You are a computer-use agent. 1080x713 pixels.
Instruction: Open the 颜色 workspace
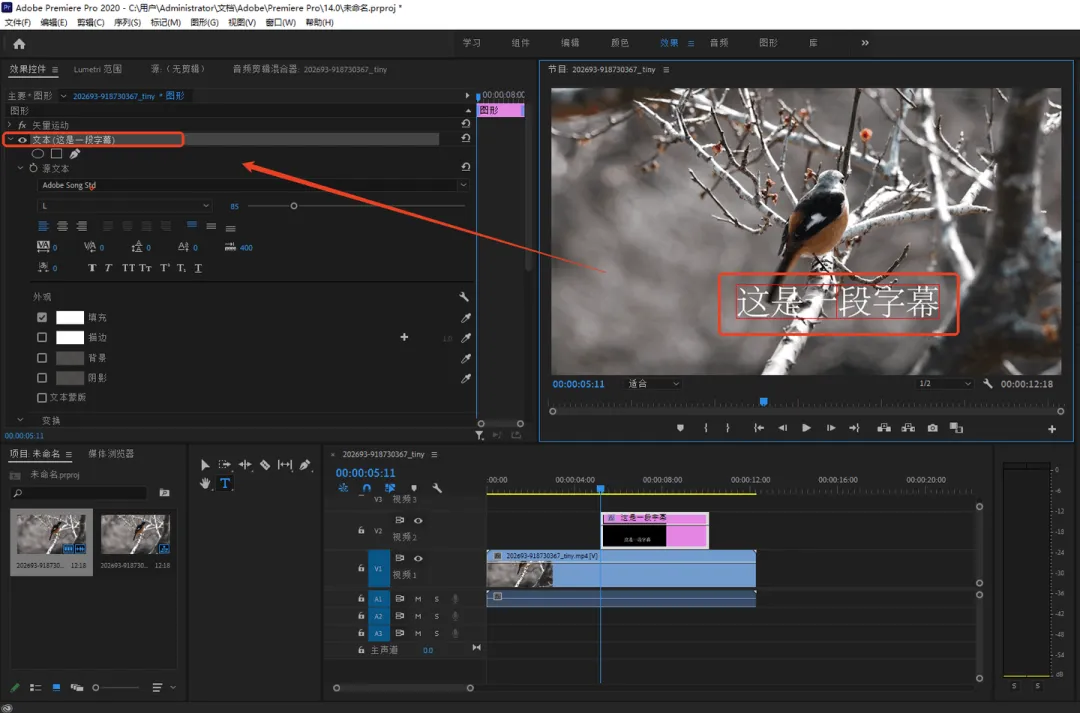(620, 43)
